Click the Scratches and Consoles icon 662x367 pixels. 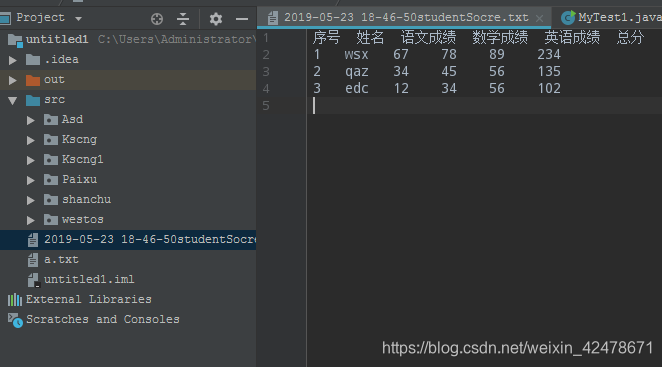point(15,321)
